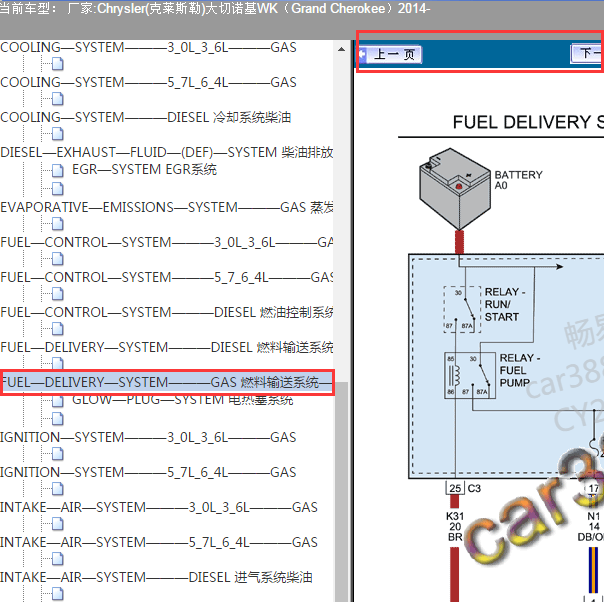Open page icon under COOLING—SYSTEM 5_7L_6_4L GAS
This screenshot has width=604, height=602.
pyautogui.click(x=57, y=99)
